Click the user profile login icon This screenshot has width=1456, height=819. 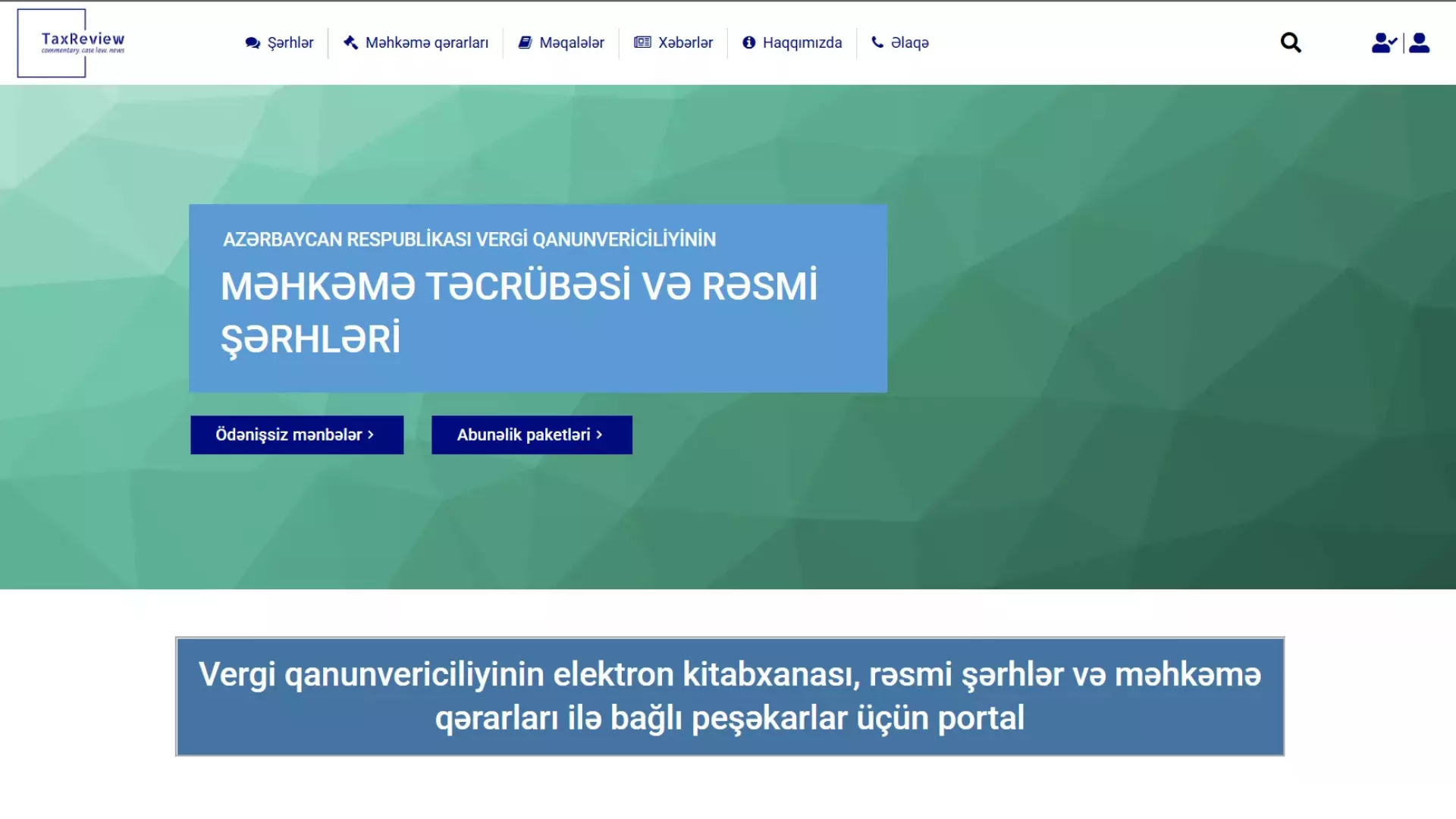[1420, 42]
